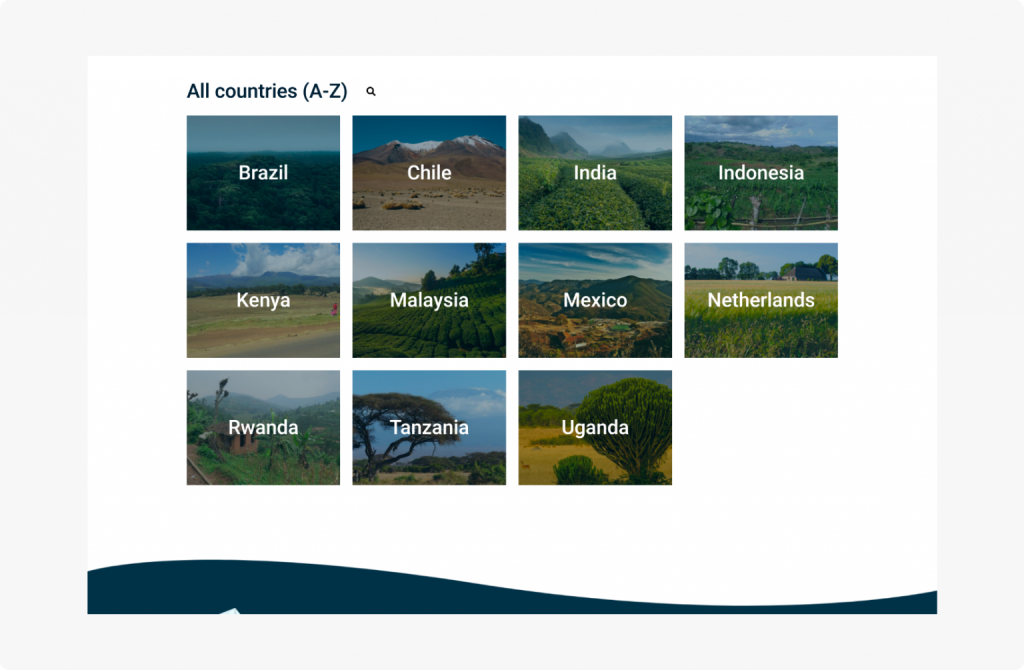The width and height of the screenshot is (1024, 670).
Task: Open the Netherlands country tile
Action: pyautogui.click(x=761, y=300)
